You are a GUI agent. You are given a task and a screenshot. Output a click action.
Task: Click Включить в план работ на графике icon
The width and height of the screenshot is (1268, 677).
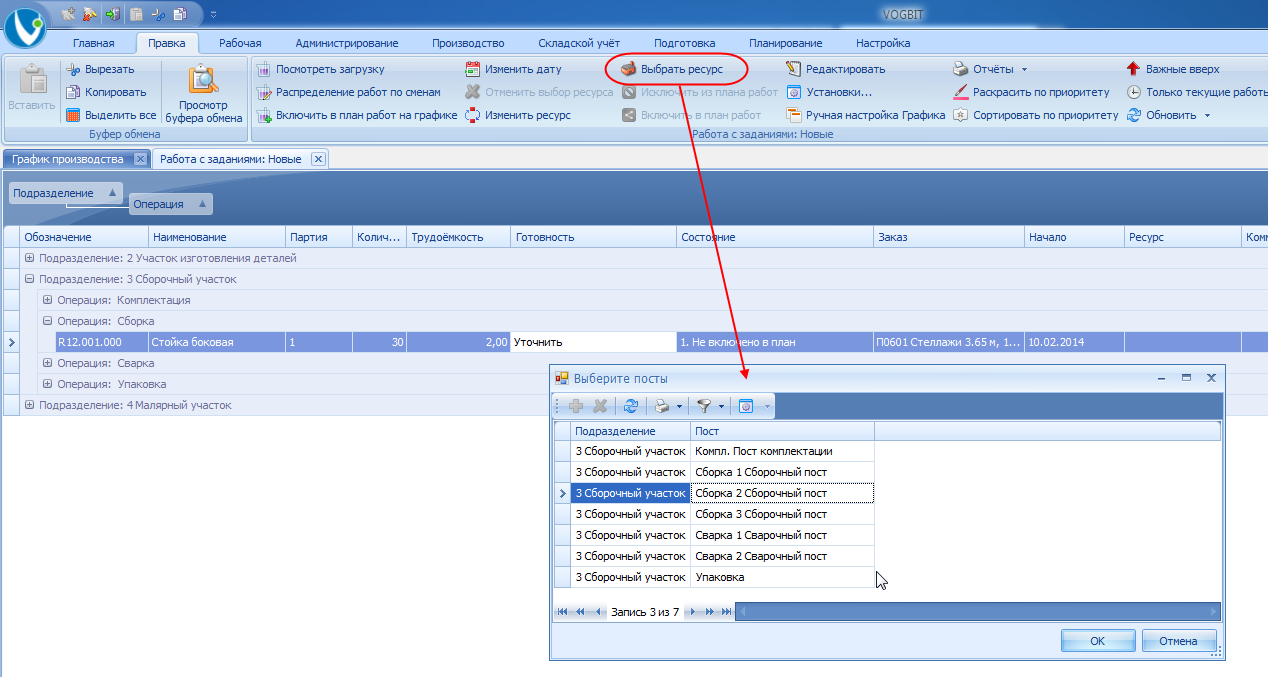coord(264,115)
